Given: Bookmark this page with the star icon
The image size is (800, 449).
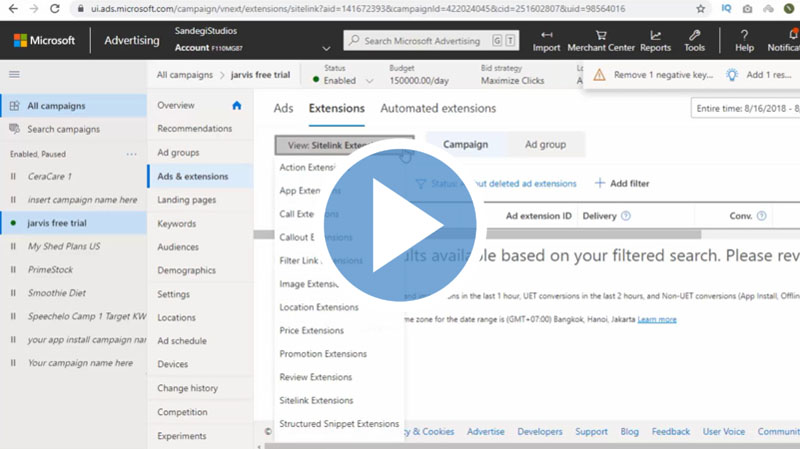Looking at the screenshot, I should [x=701, y=9].
